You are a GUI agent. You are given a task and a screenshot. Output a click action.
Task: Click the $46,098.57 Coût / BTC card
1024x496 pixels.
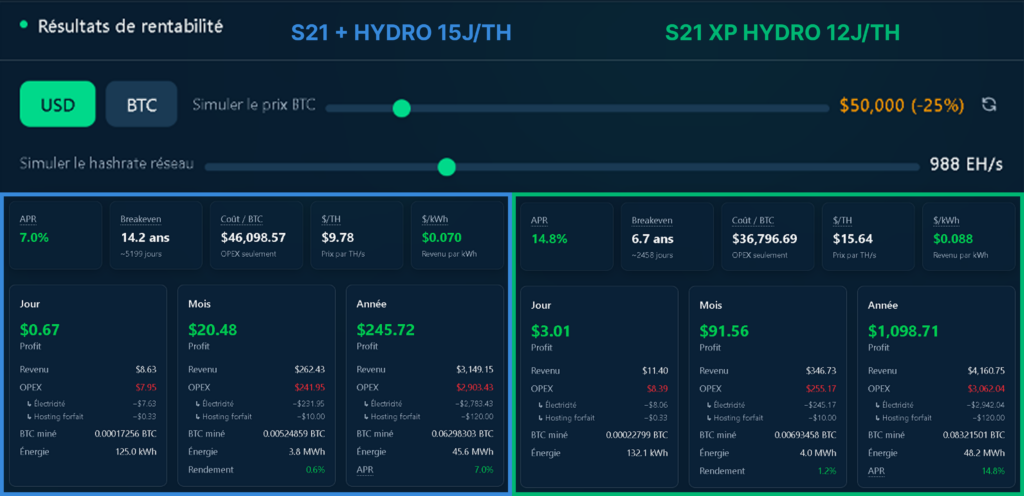coord(257,236)
